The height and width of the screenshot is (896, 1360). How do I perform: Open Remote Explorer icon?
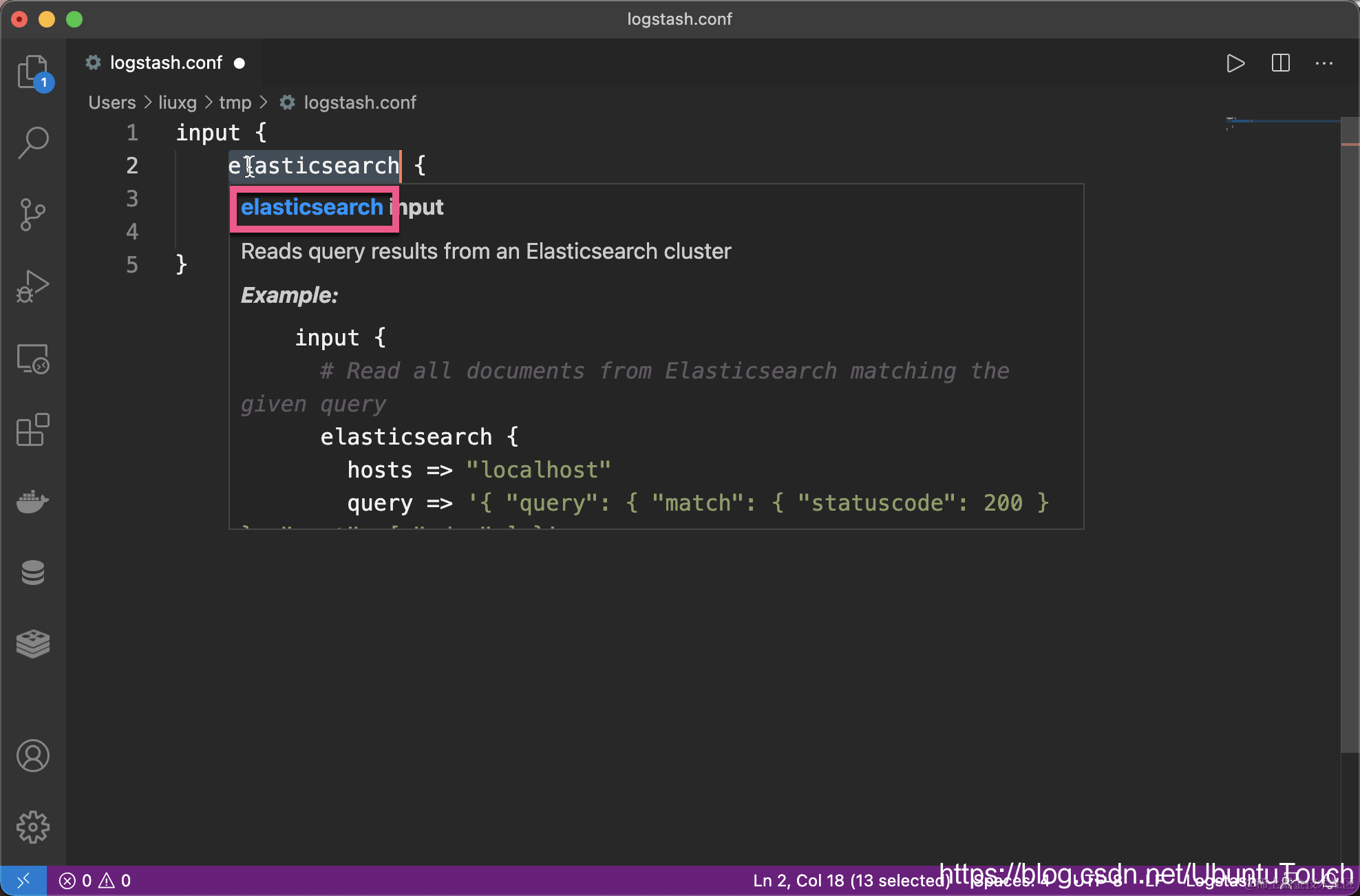[x=32, y=358]
